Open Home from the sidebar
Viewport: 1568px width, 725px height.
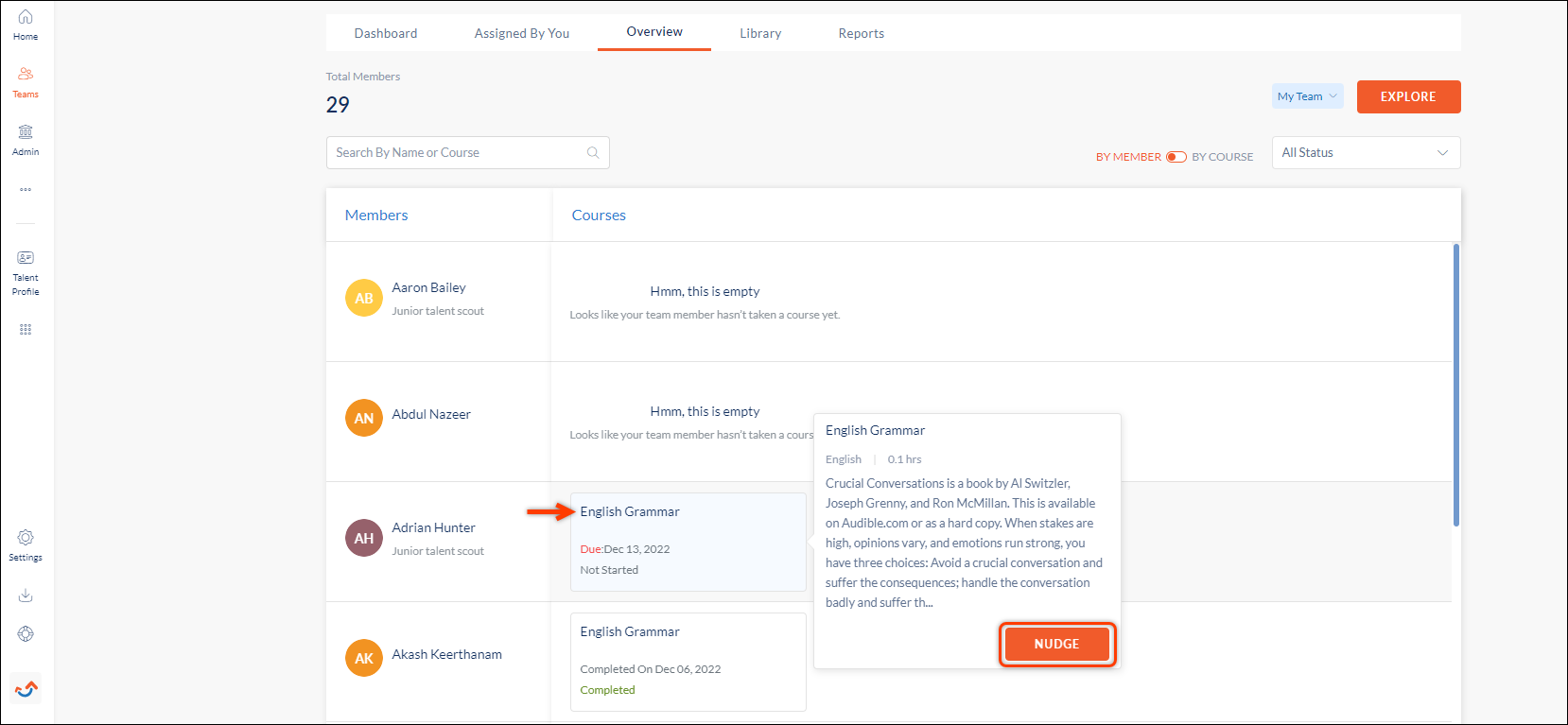pos(26,26)
